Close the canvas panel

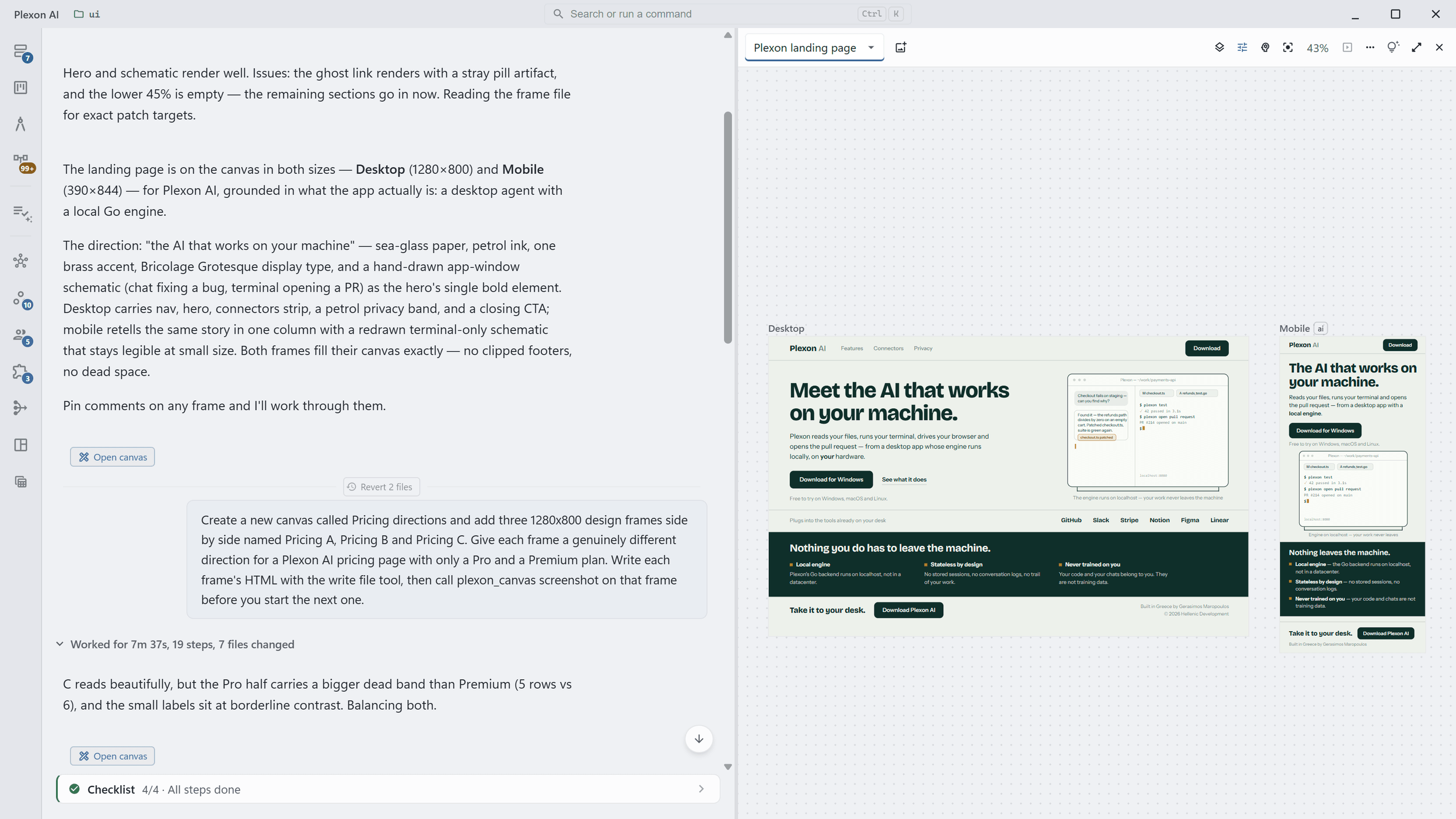click(x=1439, y=47)
